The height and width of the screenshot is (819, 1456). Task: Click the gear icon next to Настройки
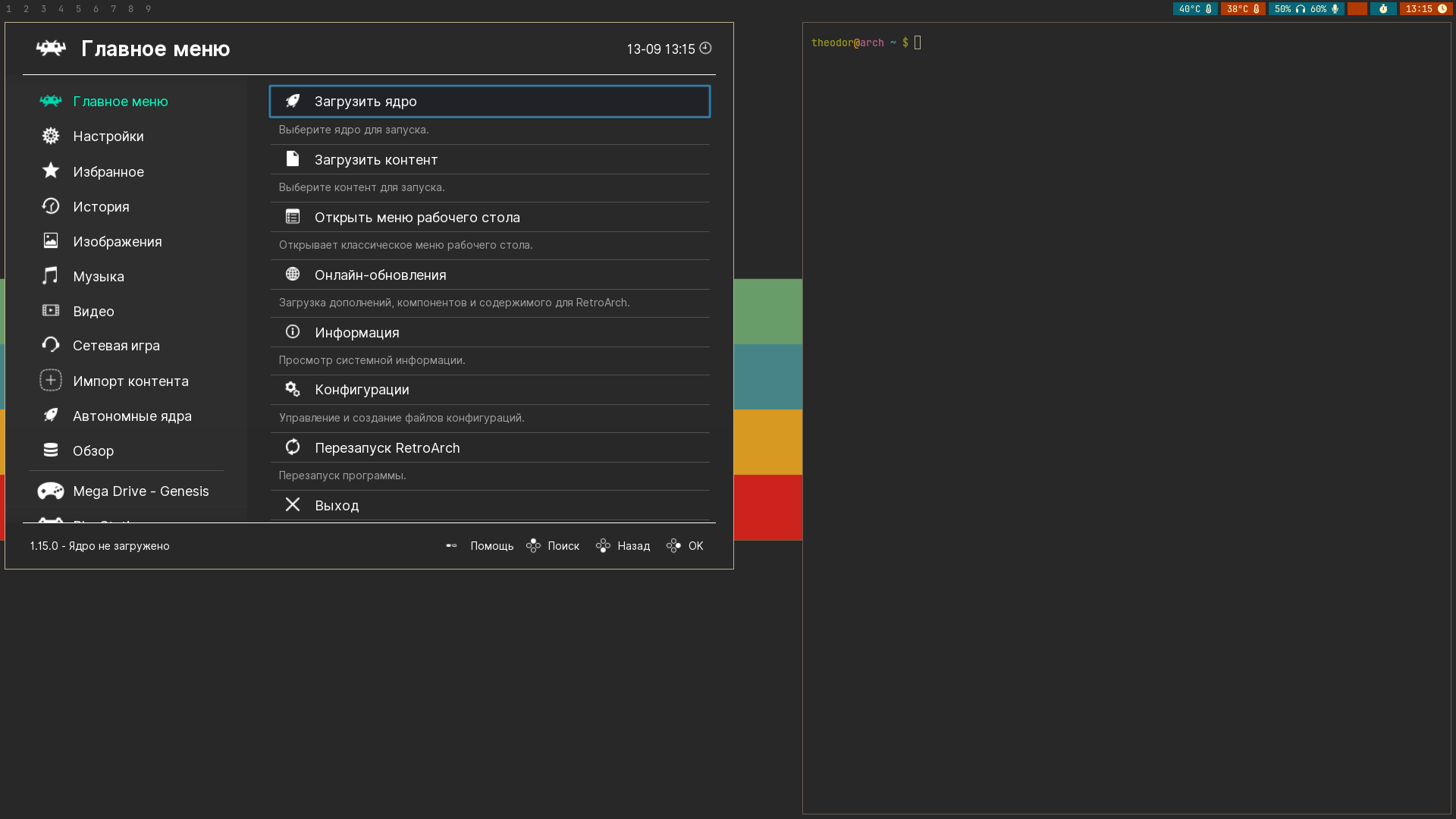[51, 136]
